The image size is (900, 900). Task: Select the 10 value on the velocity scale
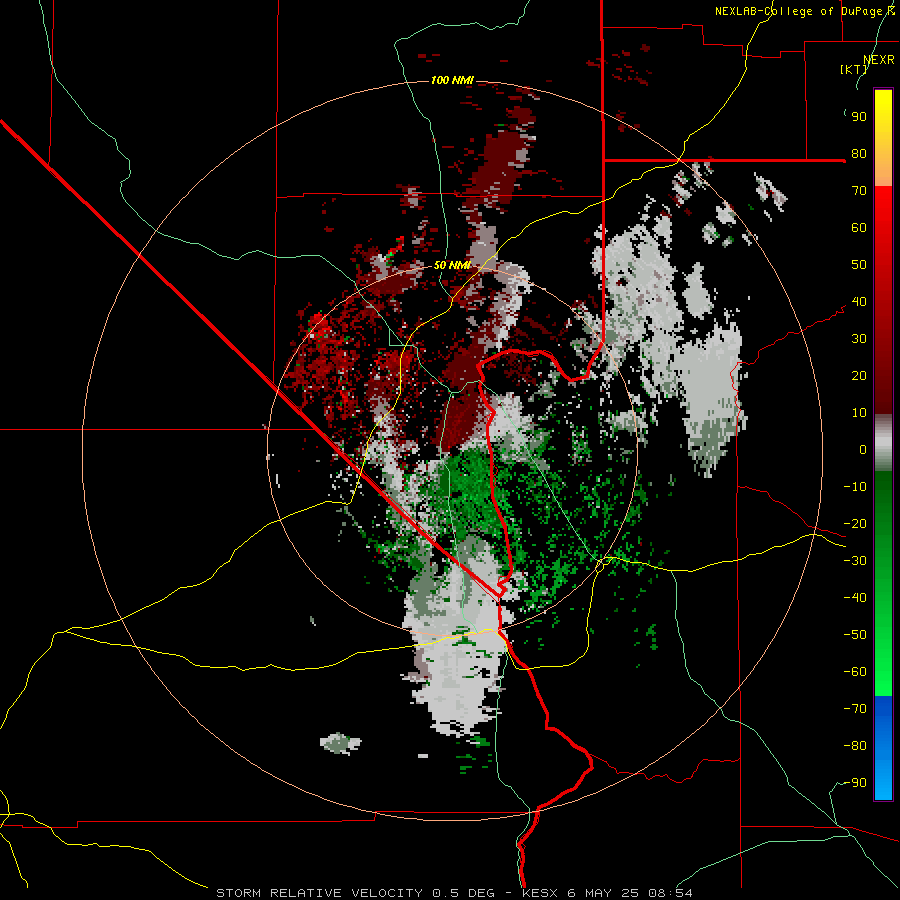tap(859, 413)
